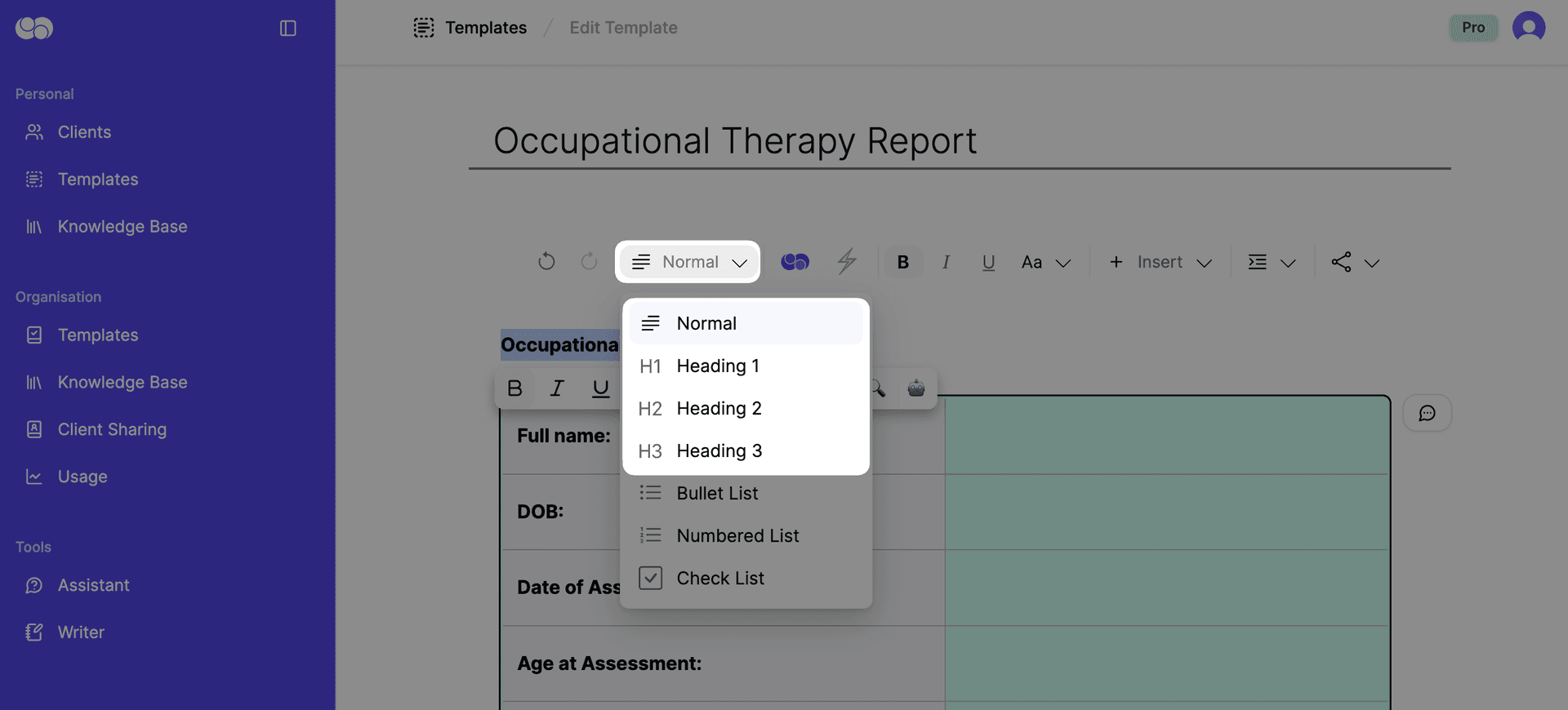Undo the last edit

(x=546, y=262)
